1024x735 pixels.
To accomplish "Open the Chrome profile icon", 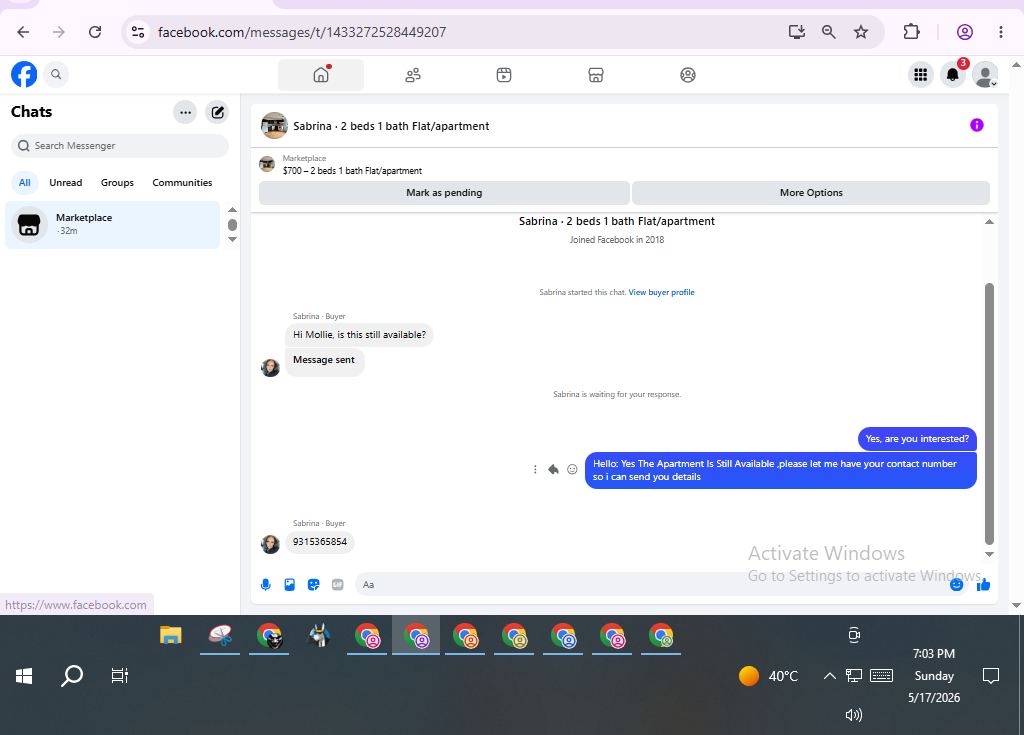I will pyautogui.click(x=965, y=32).
